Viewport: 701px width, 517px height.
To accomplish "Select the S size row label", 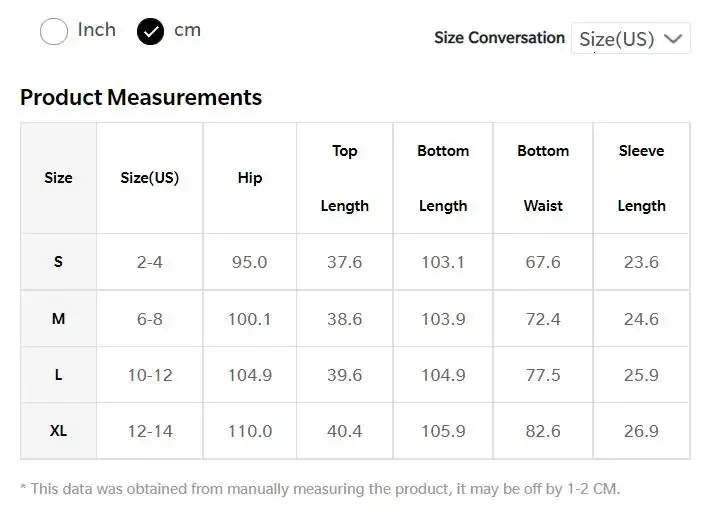I will pyautogui.click(x=58, y=262).
